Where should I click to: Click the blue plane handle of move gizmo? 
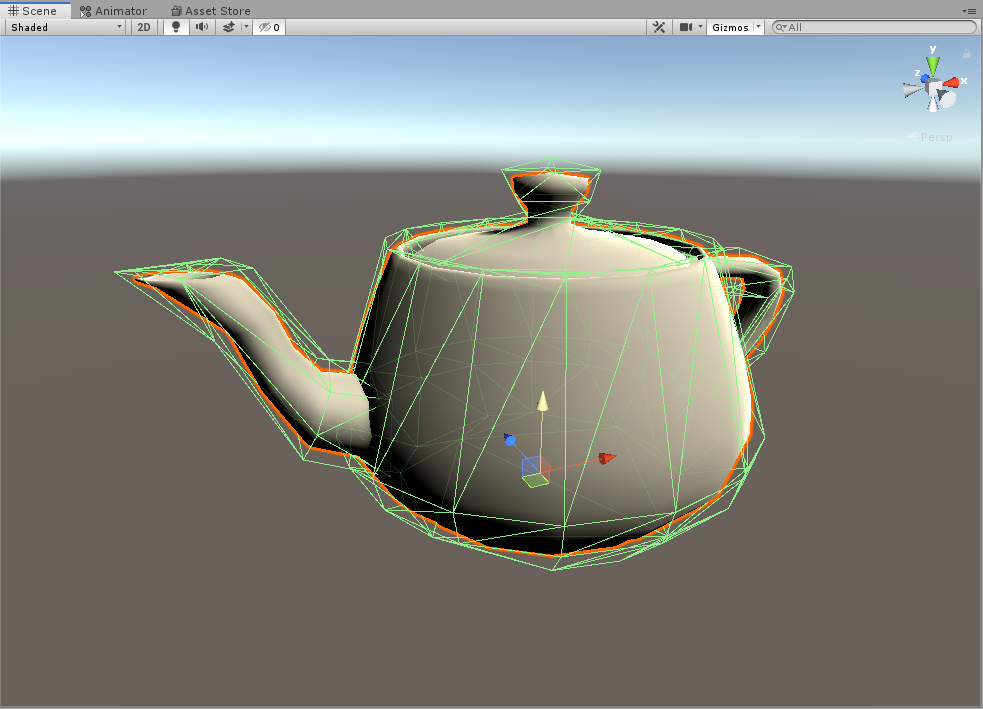coord(530,465)
